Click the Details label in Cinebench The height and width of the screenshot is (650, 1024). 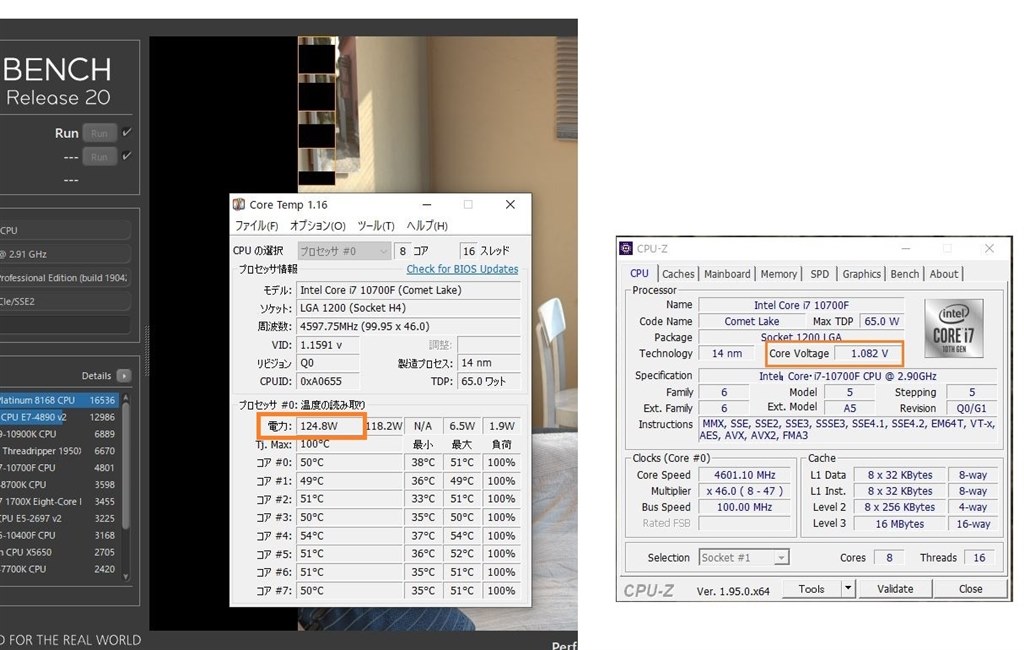pyautogui.click(x=97, y=376)
